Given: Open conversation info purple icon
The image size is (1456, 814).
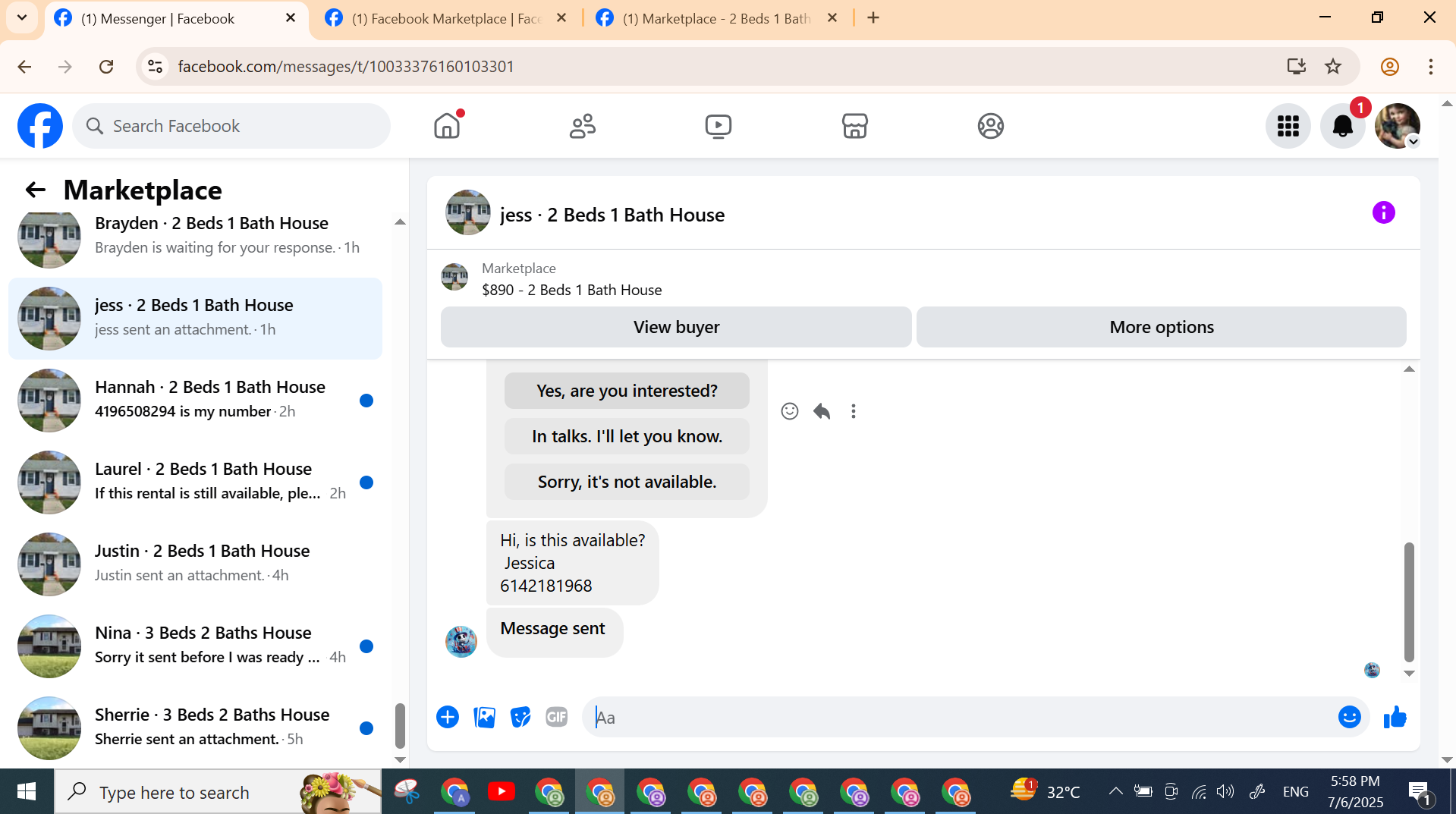Looking at the screenshot, I should [x=1384, y=212].
